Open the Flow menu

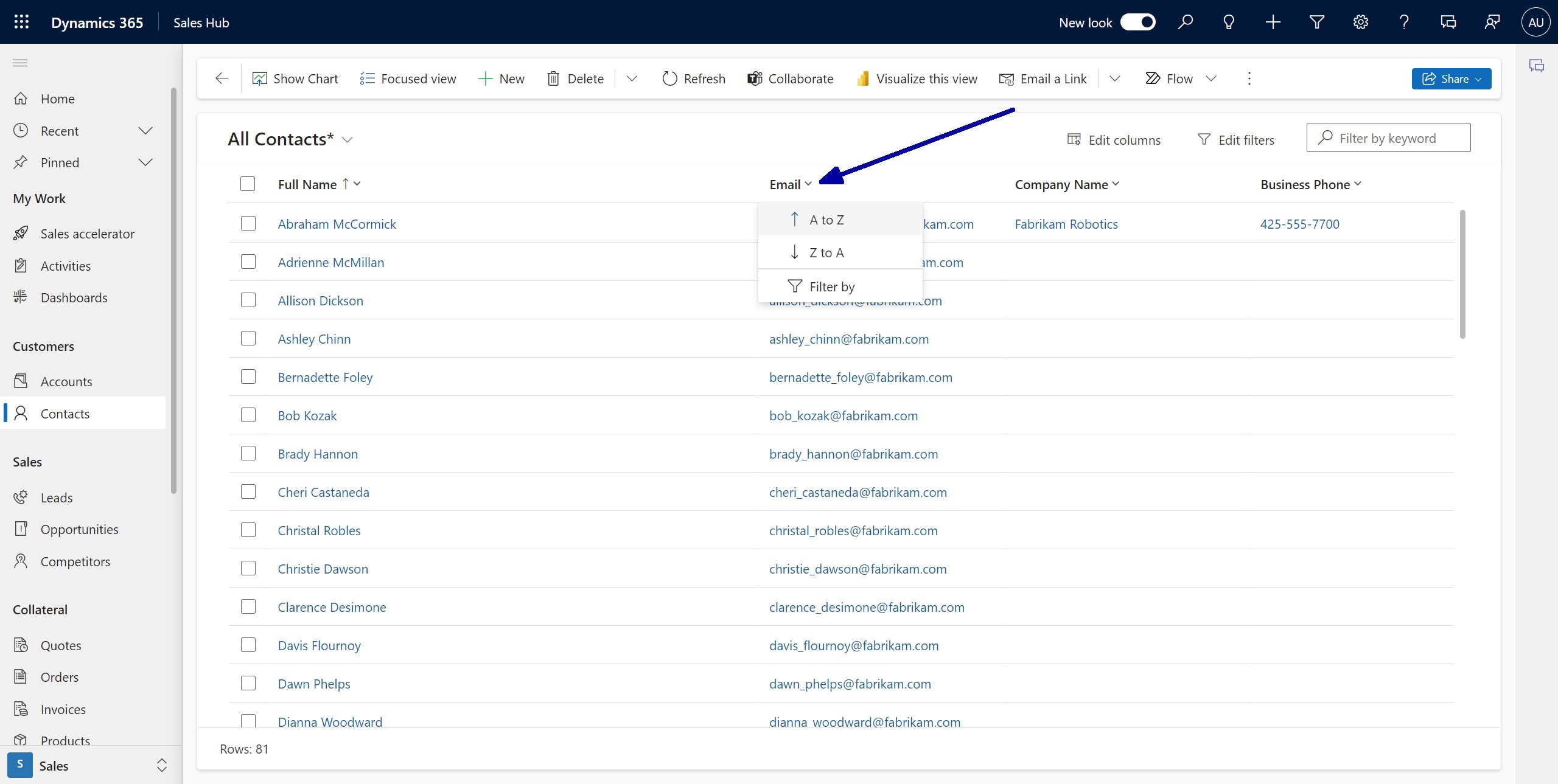[x=1181, y=78]
